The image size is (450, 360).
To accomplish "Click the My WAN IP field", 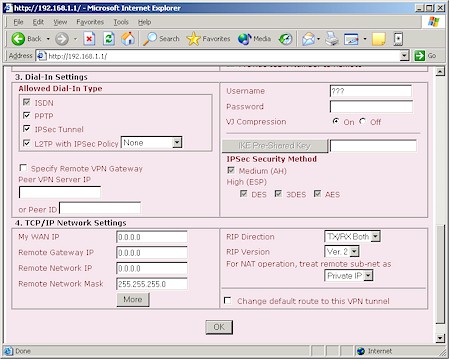I will (x=152, y=237).
